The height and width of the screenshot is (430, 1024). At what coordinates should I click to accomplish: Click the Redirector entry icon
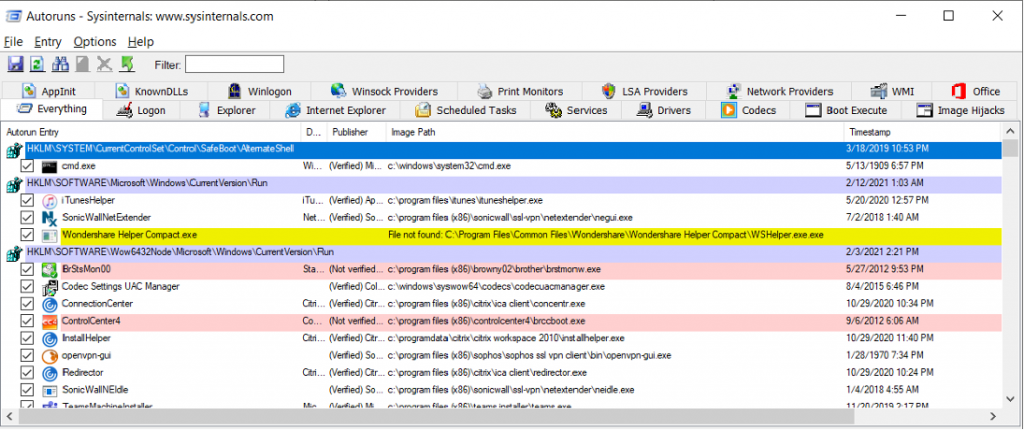(50, 372)
